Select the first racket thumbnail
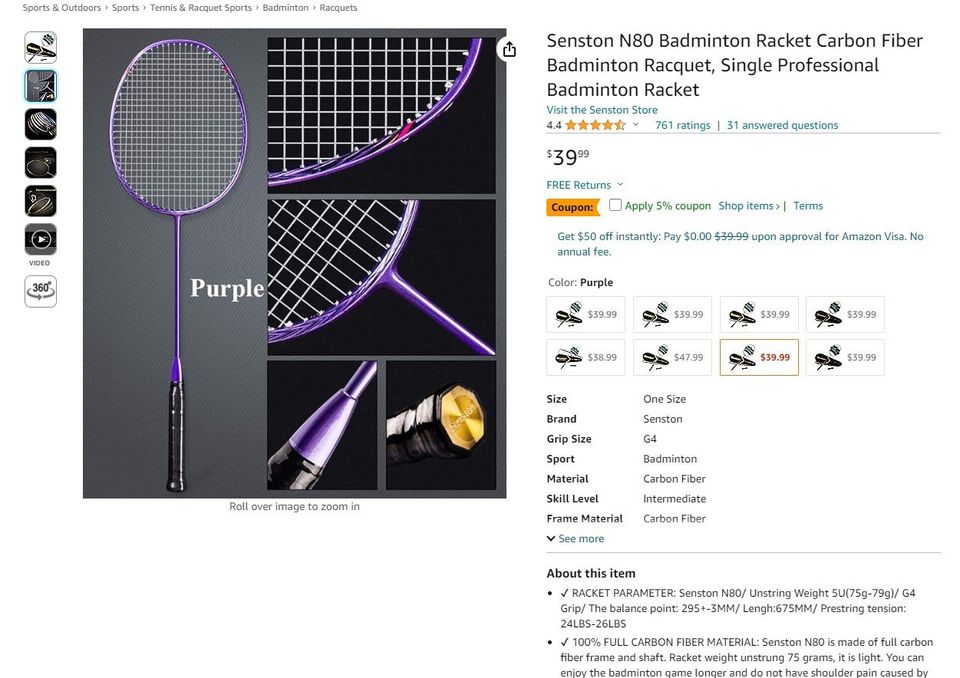960x678 pixels. tap(40, 47)
